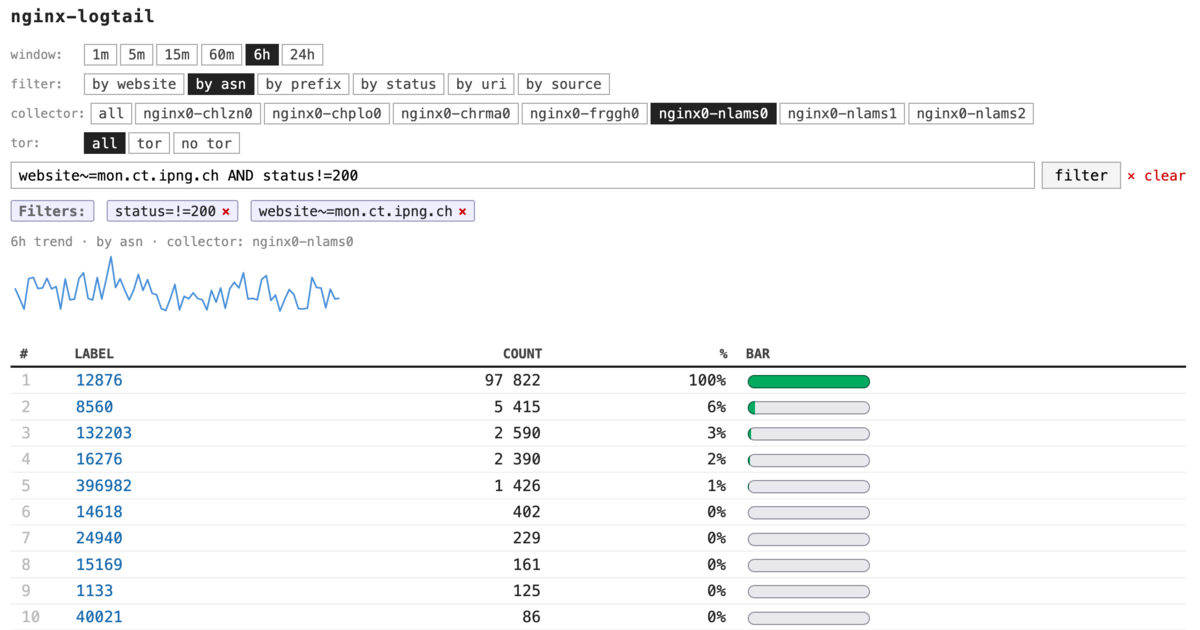Choose collector nginx0-frggh0
The image size is (1200, 630).
(x=585, y=113)
